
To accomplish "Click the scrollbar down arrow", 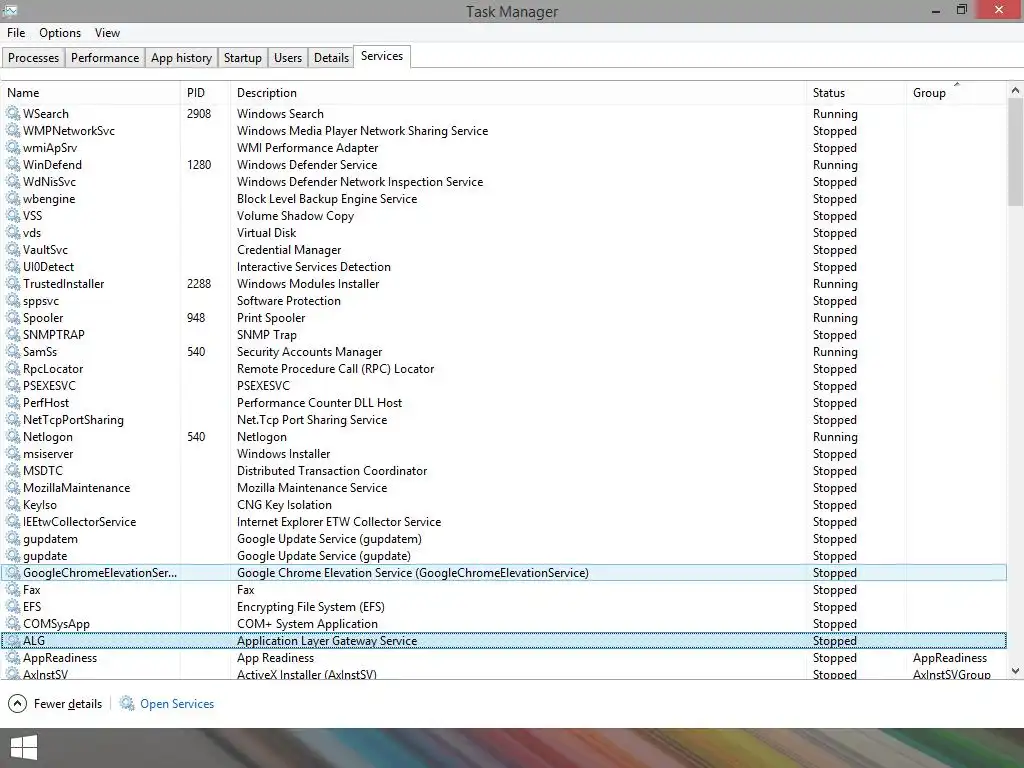I will click(1015, 671).
